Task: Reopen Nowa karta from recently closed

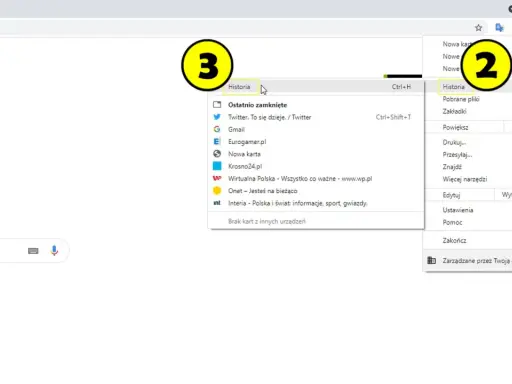Action: pyautogui.click(x=316, y=154)
